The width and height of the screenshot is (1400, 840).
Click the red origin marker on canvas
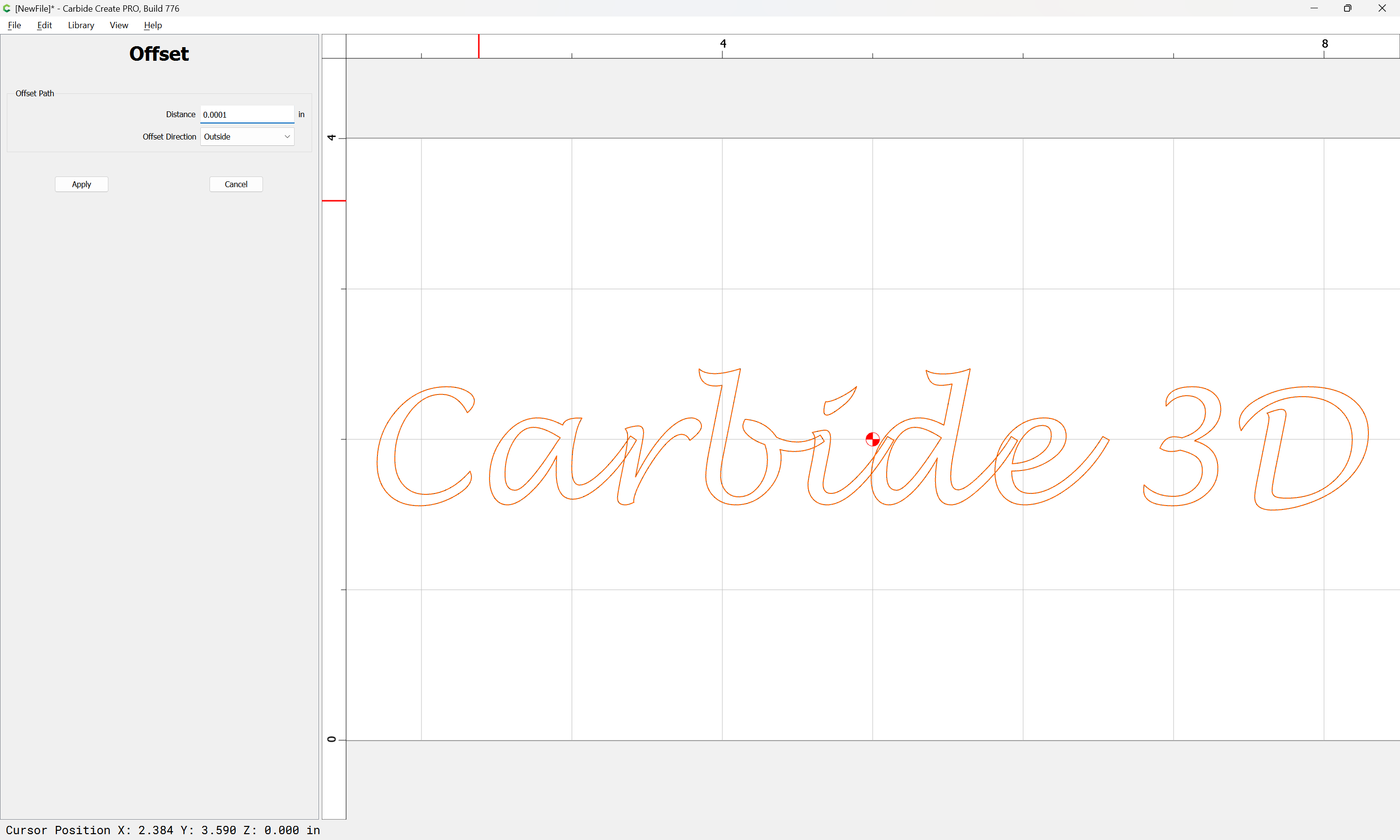[x=872, y=439]
